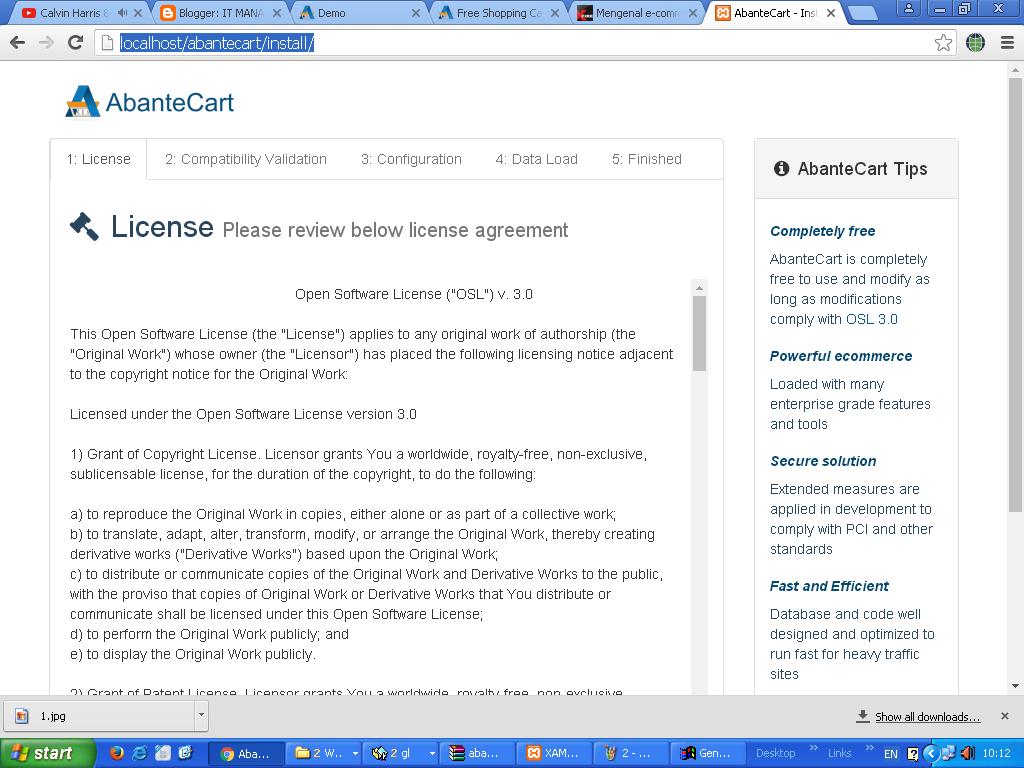The image size is (1024, 768).
Task: Click the taskbar clock showing 10:12
Action: point(996,754)
